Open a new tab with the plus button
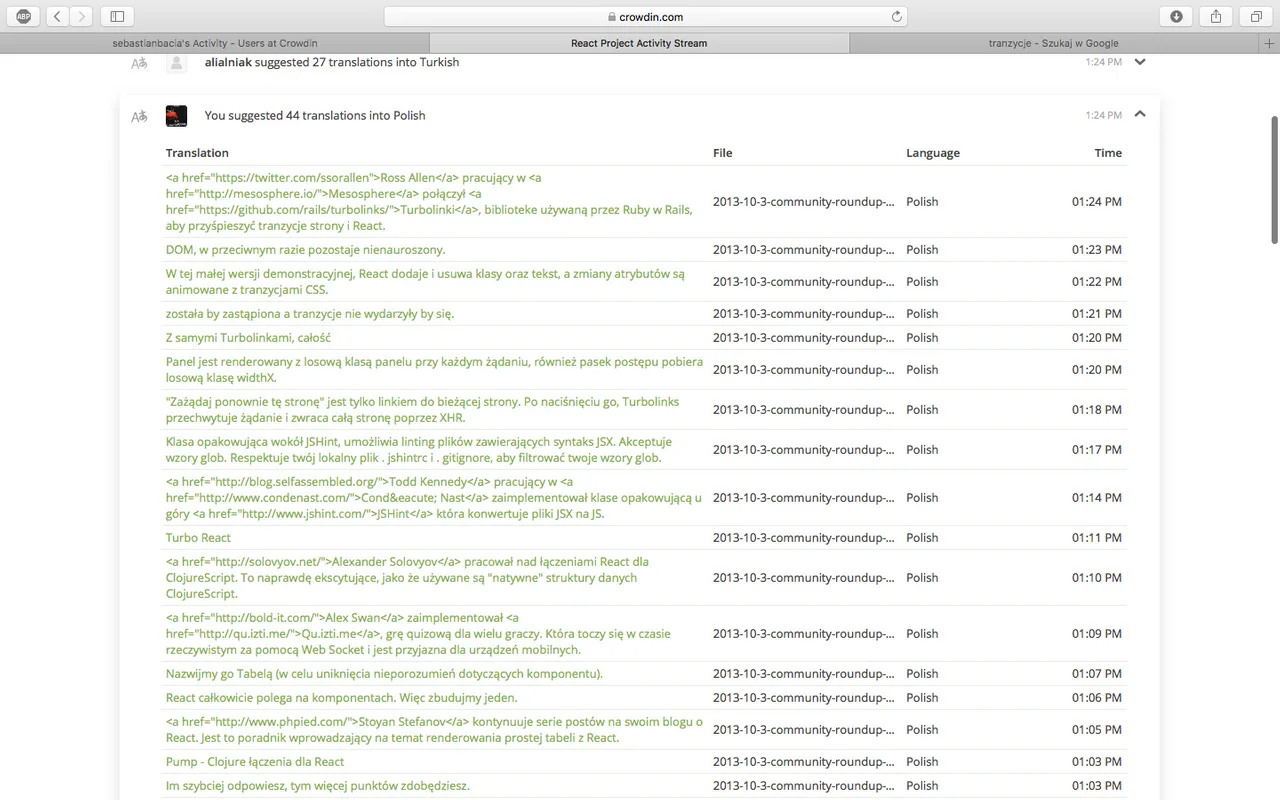 (x=1270, y=43)
